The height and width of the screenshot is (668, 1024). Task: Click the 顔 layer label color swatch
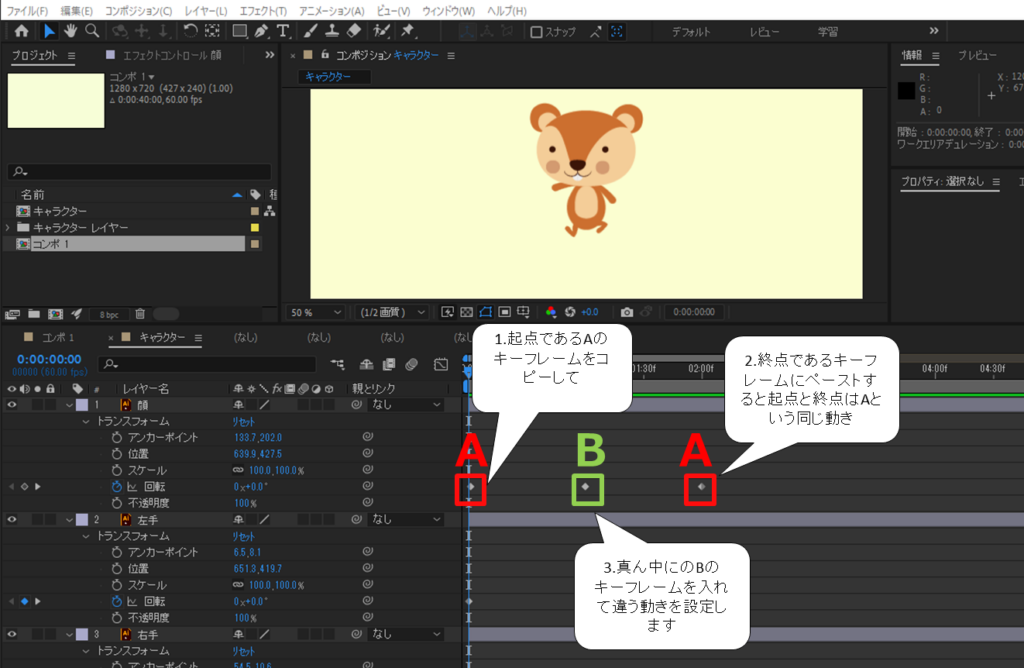(x=82, y=405)
